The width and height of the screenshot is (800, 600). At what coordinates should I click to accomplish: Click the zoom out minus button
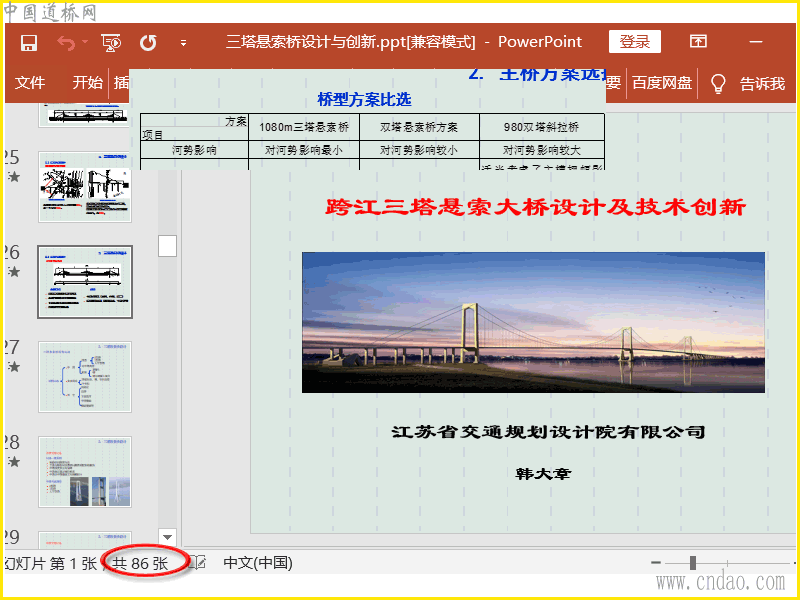click(656, 563)
